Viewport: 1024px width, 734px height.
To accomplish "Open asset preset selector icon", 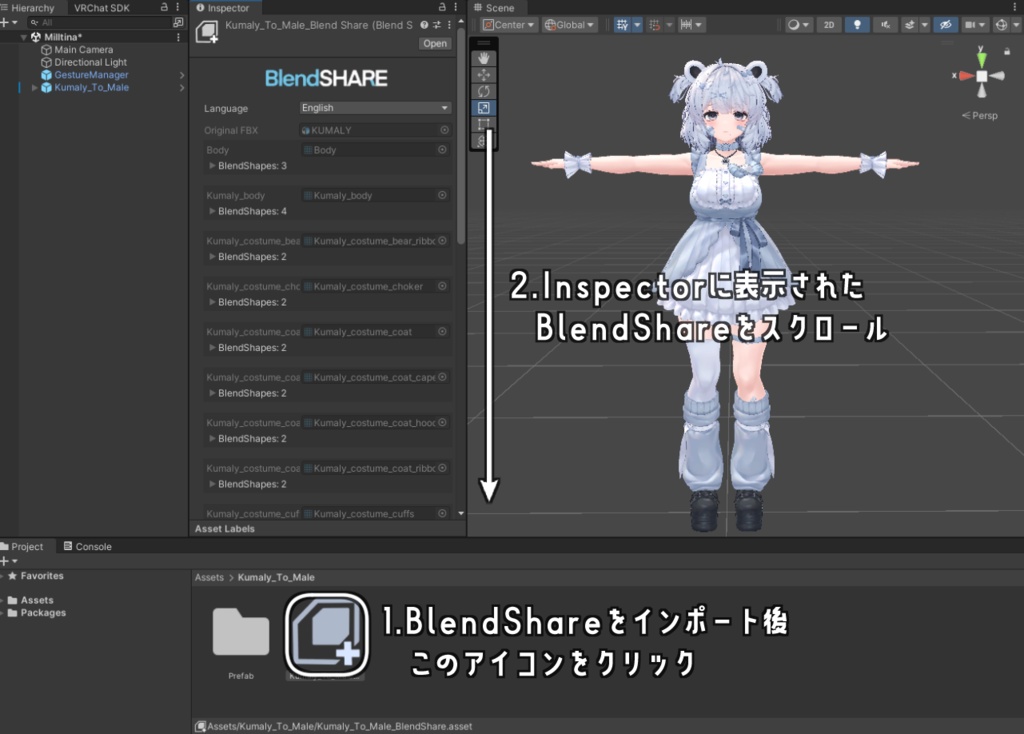I will click(x=436, y=25).
